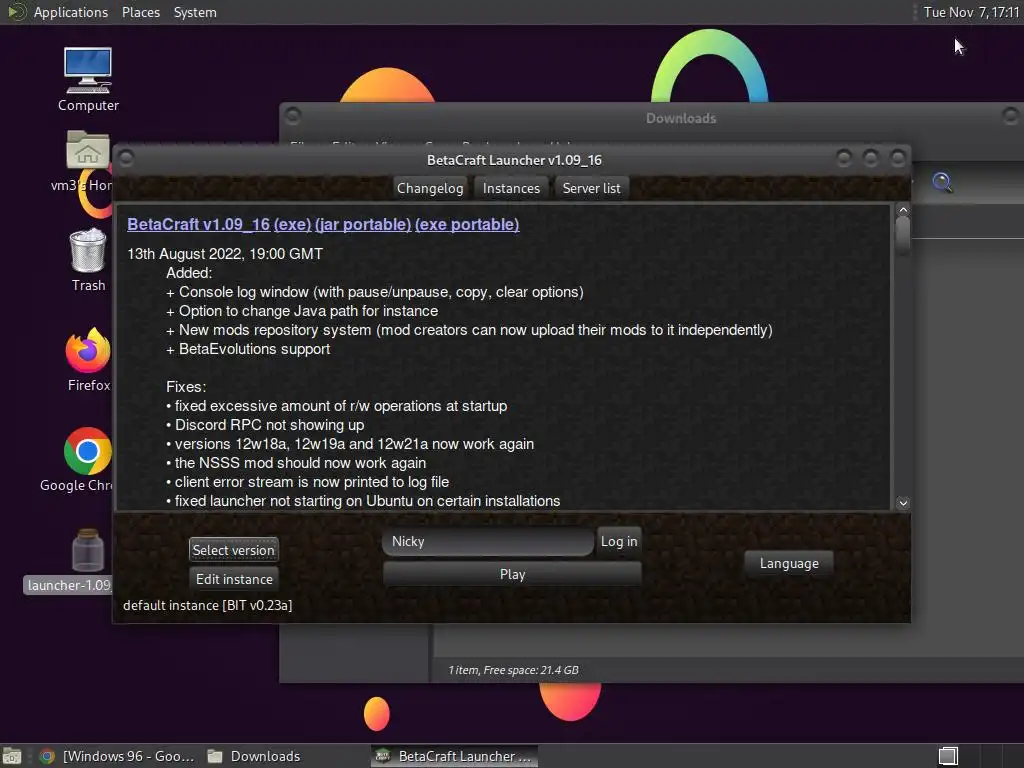Open the vm3's Home folder icon

[88, 150]
